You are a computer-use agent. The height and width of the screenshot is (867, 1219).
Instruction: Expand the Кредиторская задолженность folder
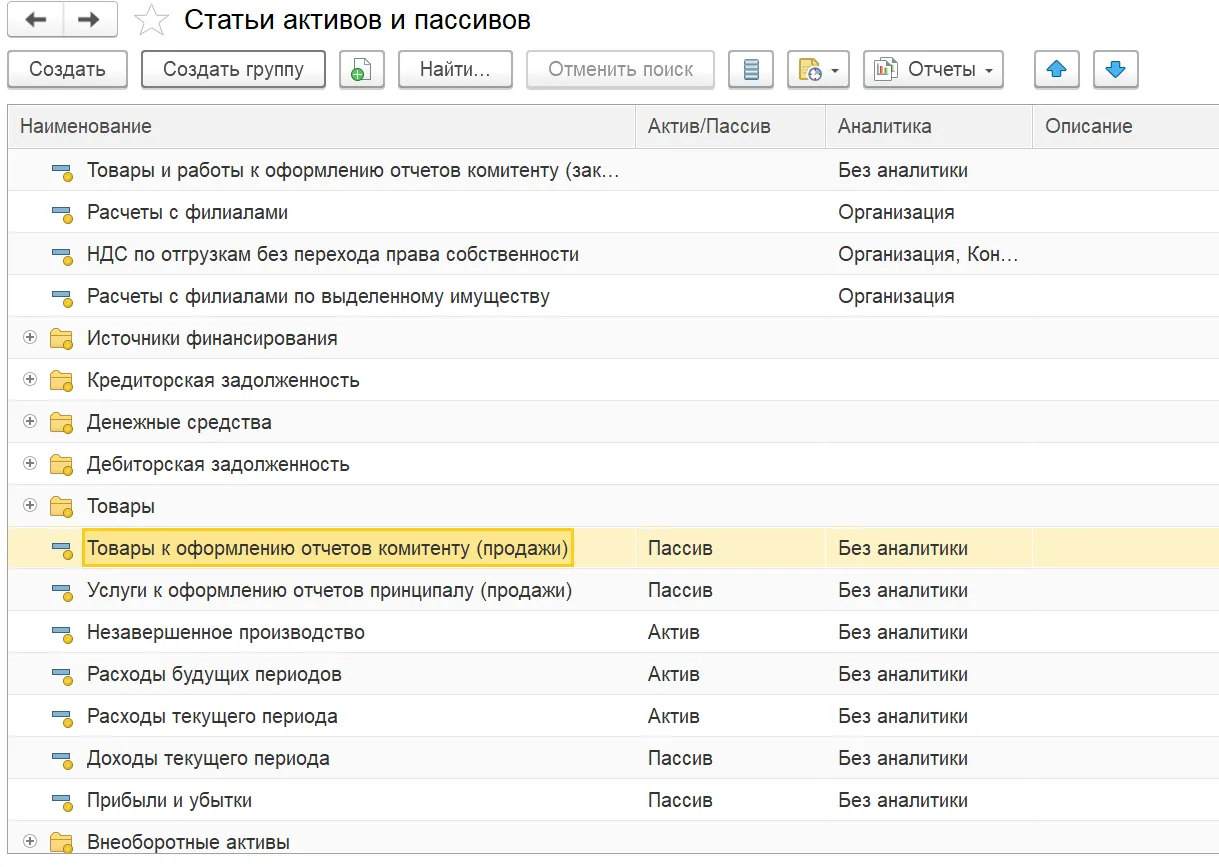coord(29,380)
